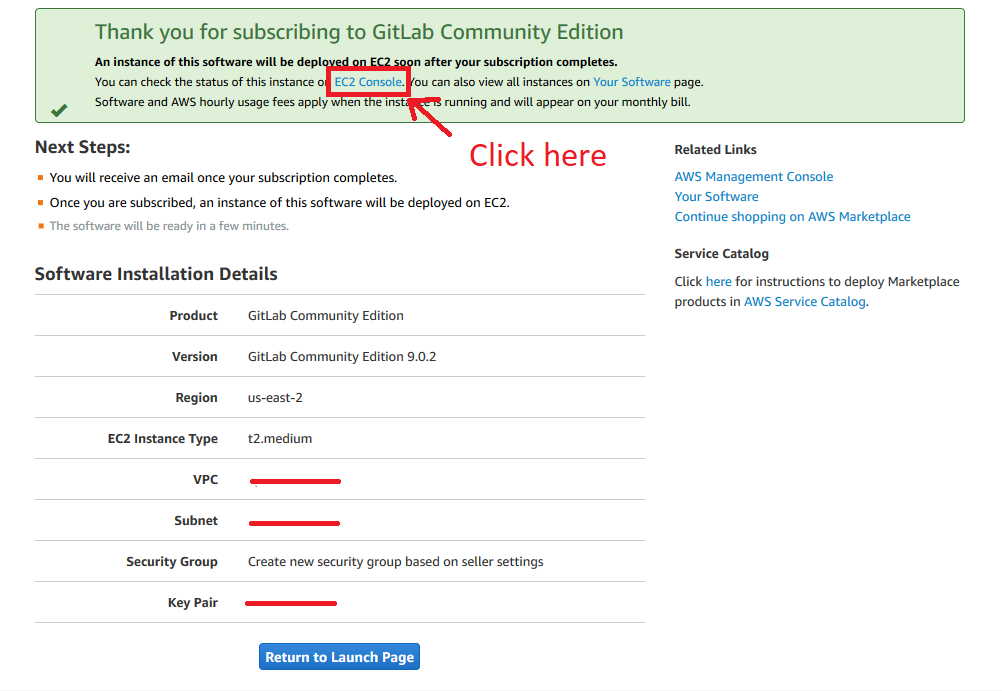Click the Software Installation Details heading
This screenshot has height=691, width=1002.
[x=156, y=274]
